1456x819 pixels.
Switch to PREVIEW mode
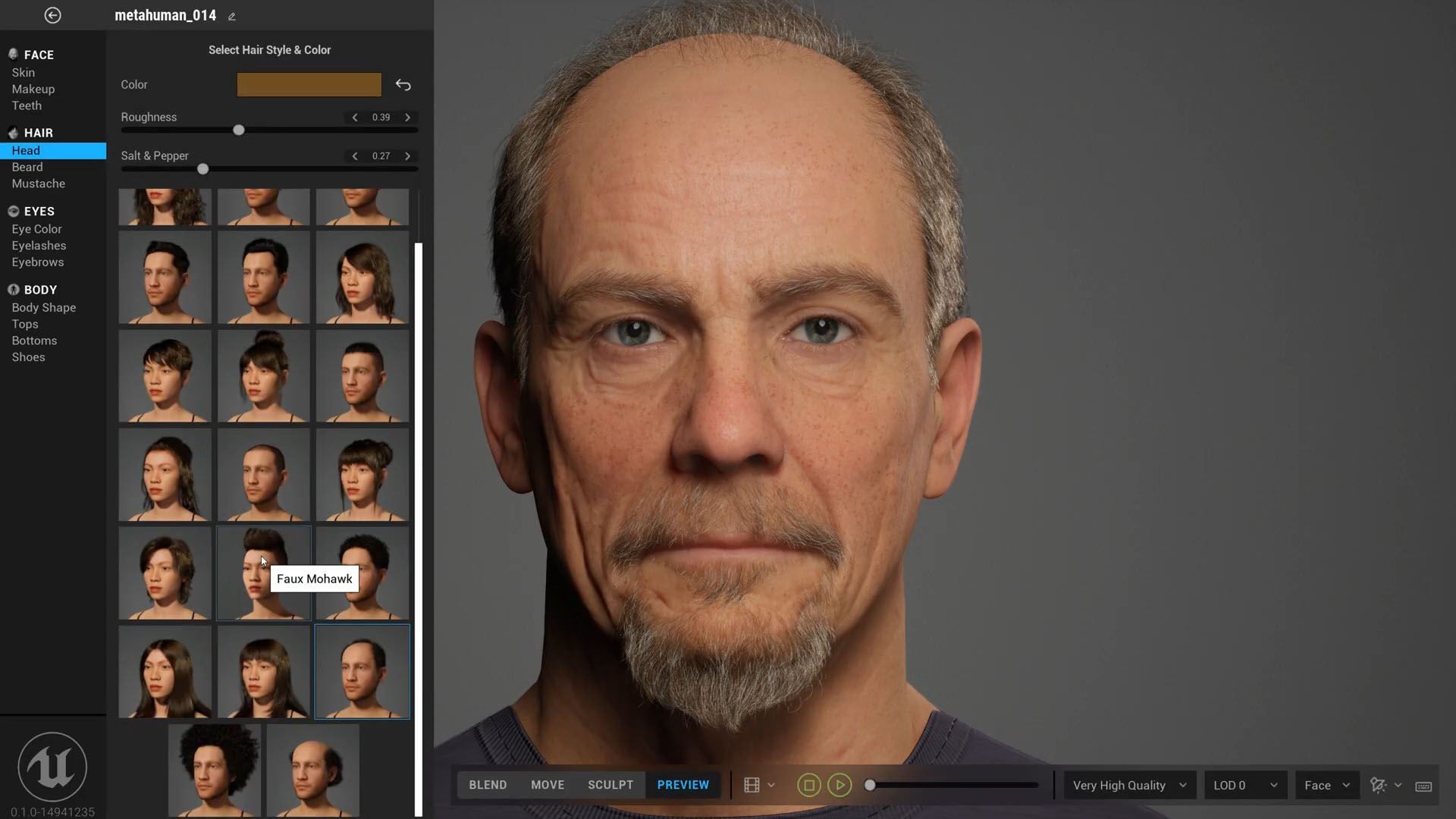(x=683, y=786)
